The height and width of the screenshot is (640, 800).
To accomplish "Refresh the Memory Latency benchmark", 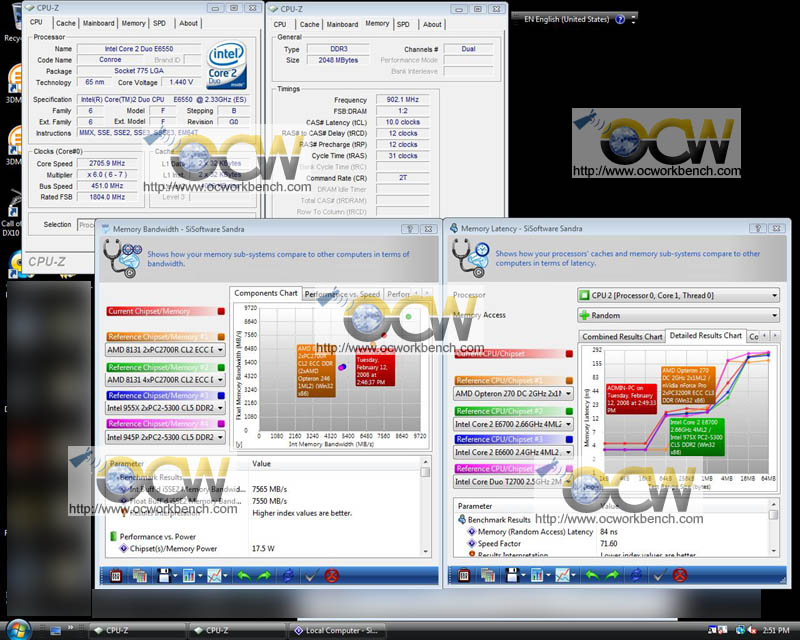I will [x=636, y=576].
